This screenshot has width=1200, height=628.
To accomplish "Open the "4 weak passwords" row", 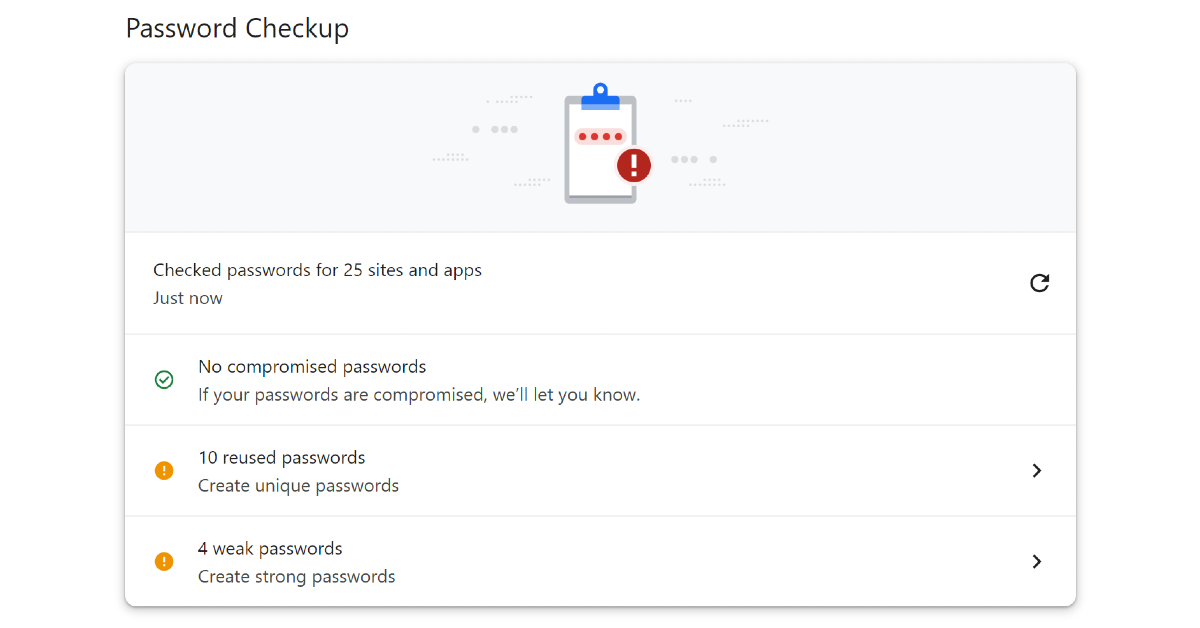I will [x=270, y=549].
